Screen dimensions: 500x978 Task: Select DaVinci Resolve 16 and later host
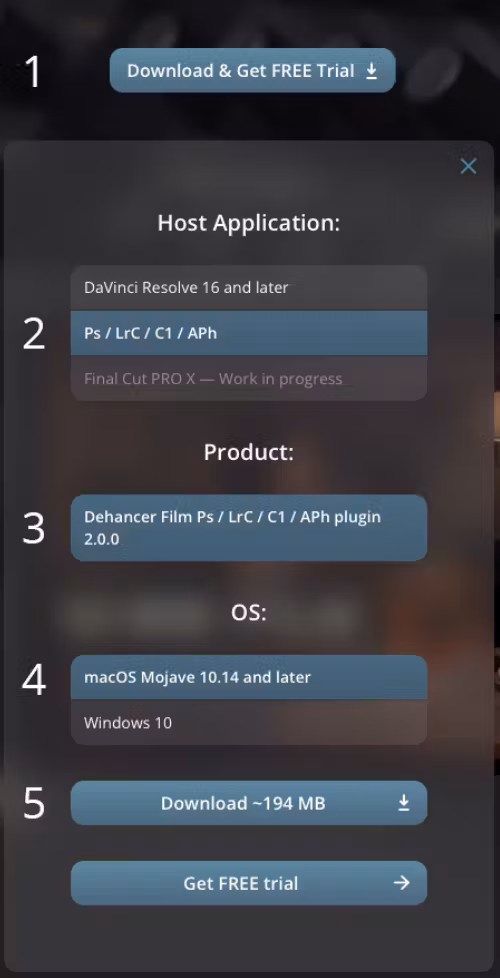pos(249,288)
